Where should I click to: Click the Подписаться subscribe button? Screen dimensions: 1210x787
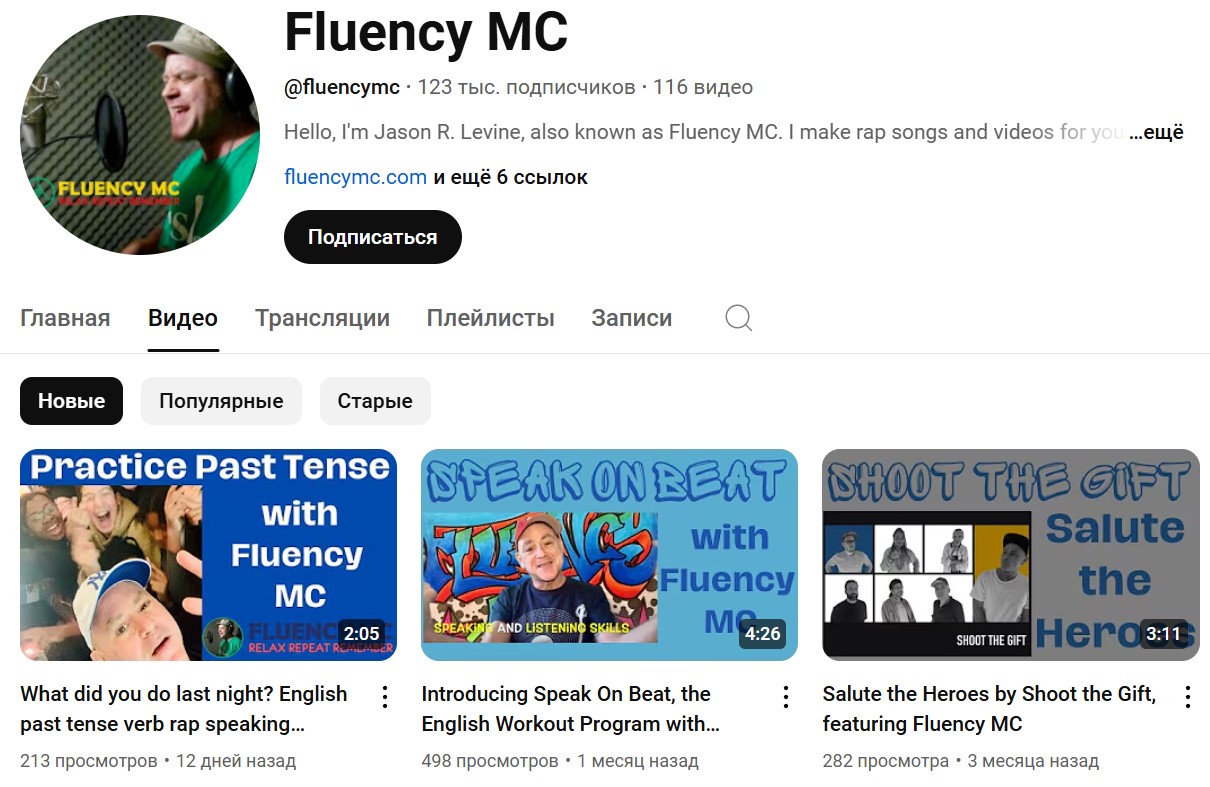point(373,237)
